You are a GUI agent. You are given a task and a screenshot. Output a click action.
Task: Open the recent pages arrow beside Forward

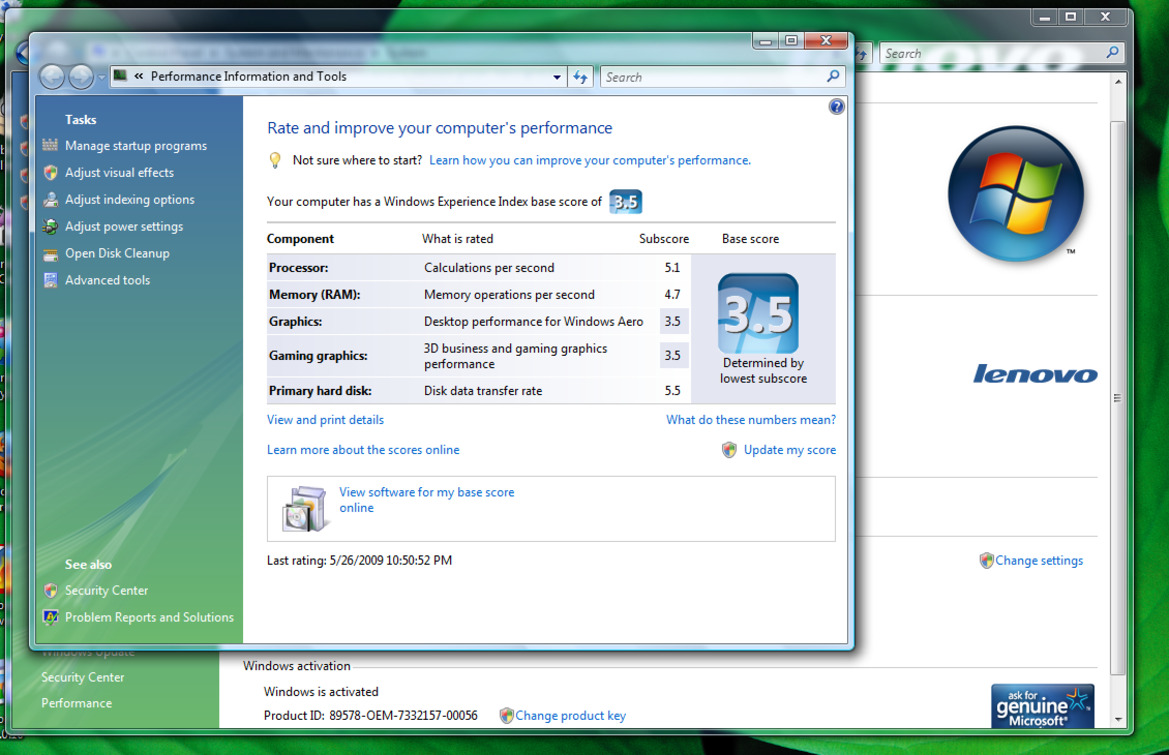tap(101, 78)
